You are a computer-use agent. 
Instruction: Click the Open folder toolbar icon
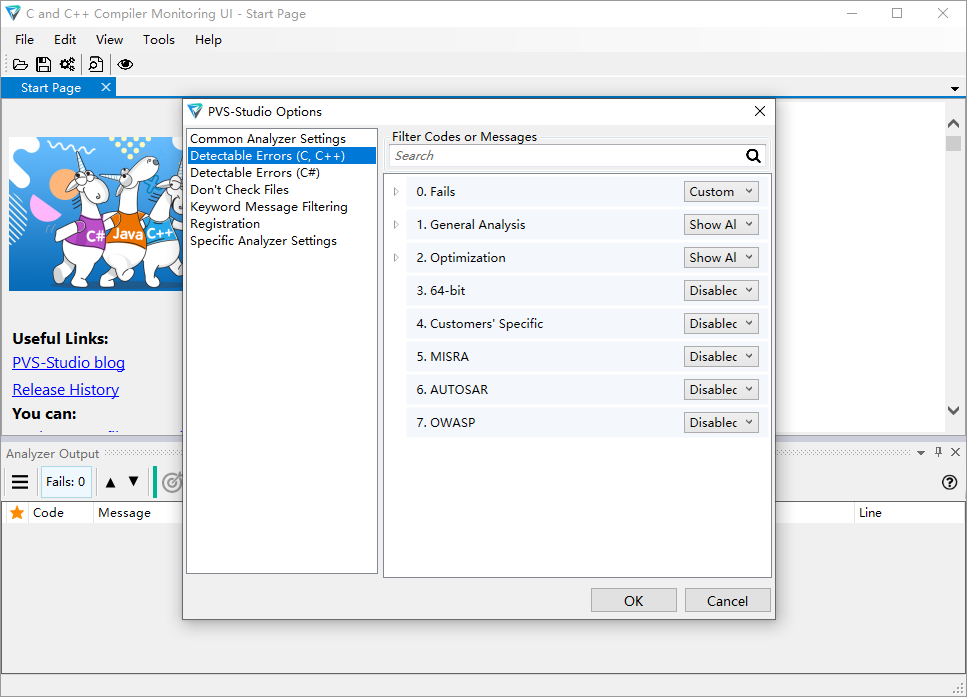coord(20,64)
